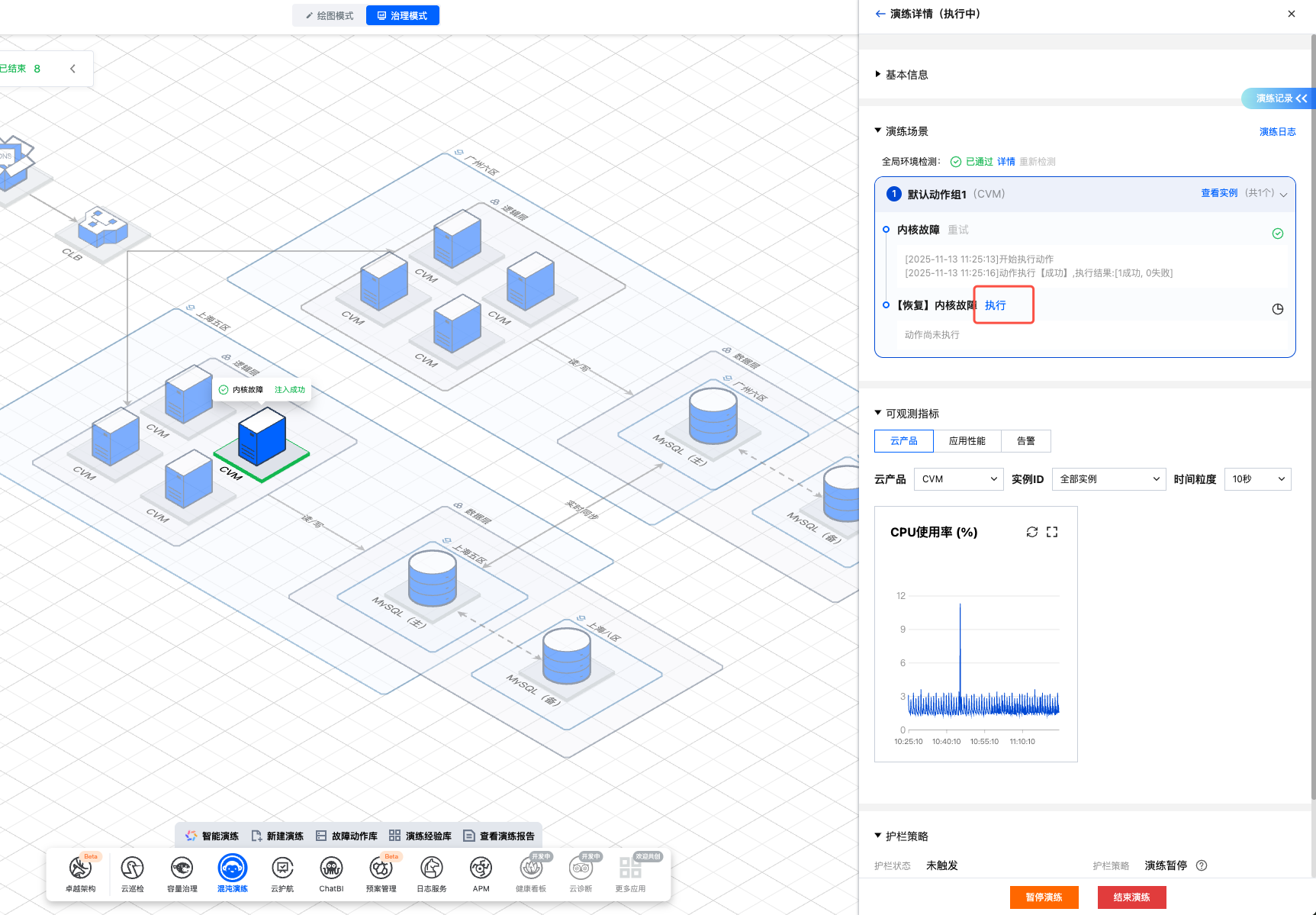Switch to the 告警 tab

tap(1025, 441)
